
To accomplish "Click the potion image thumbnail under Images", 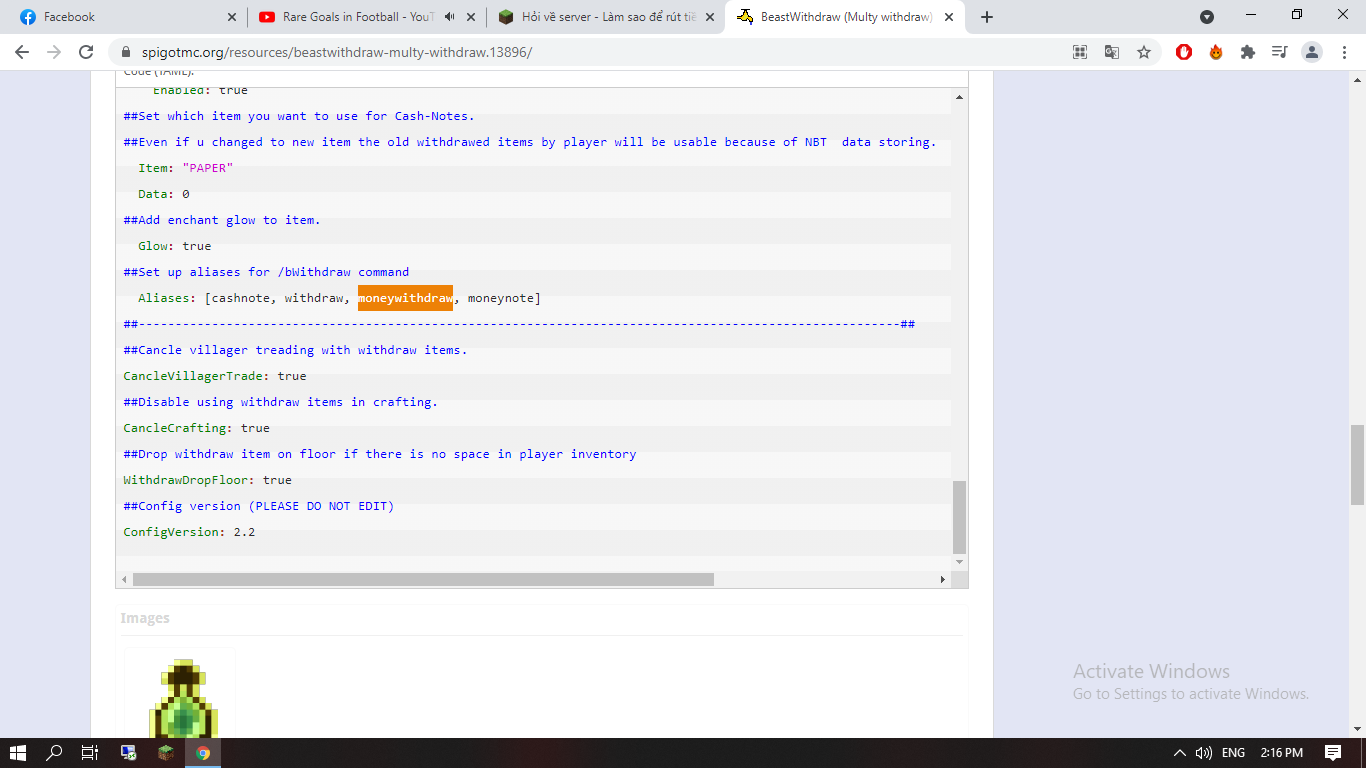I will point(180,695).
